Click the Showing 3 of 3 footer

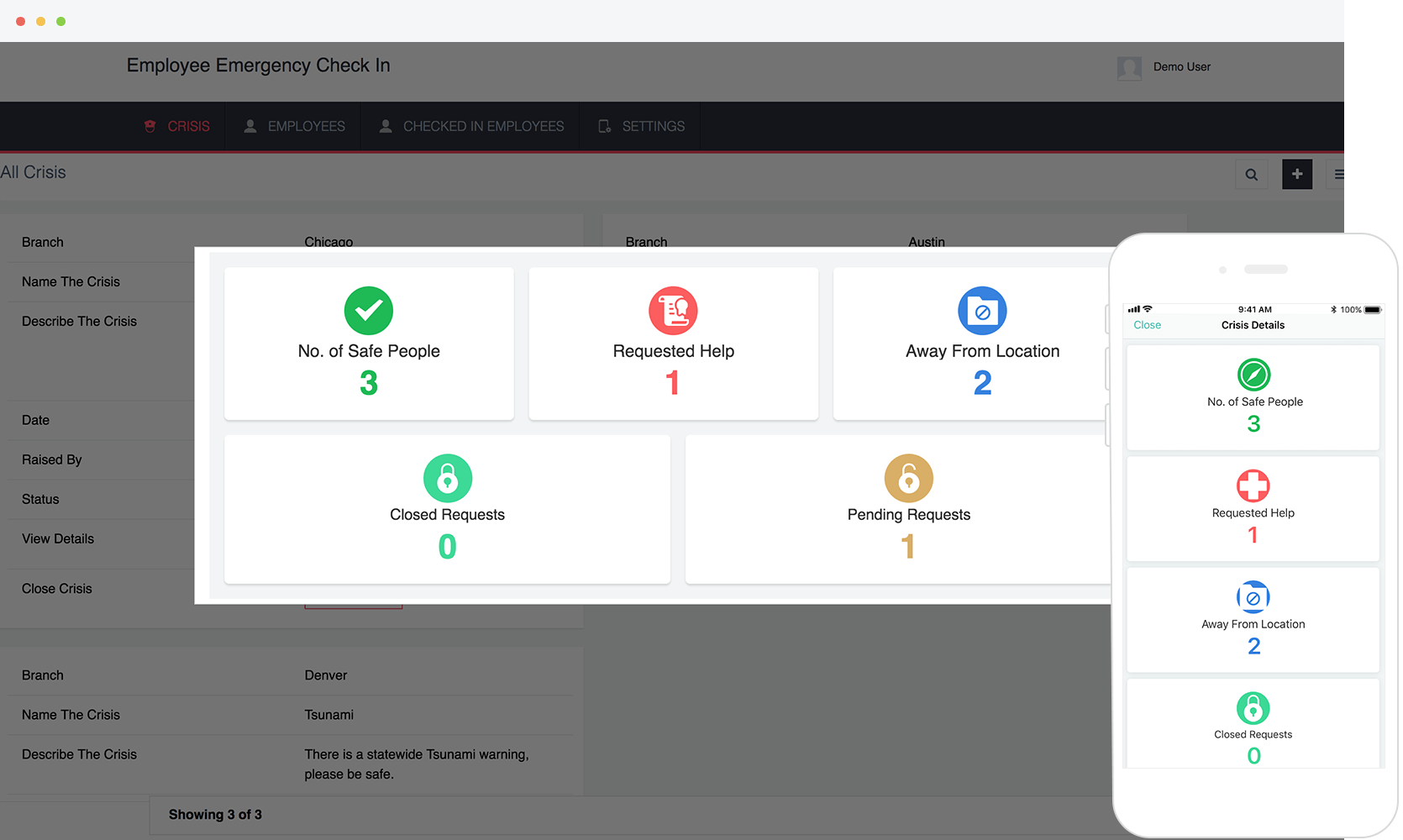tap(215, 815)
